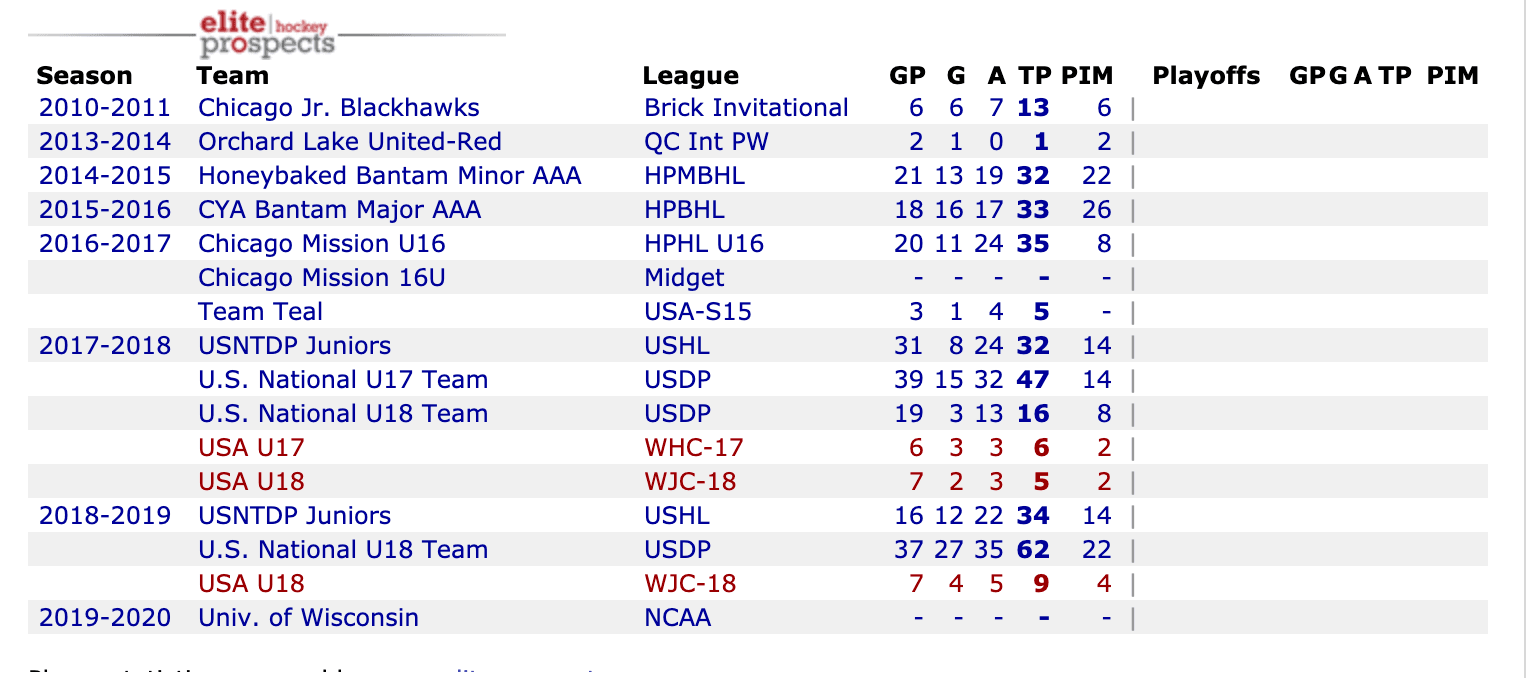The image size is (1526, 678).
Task: Select the 2018-2019 season link
Action: 105,516
